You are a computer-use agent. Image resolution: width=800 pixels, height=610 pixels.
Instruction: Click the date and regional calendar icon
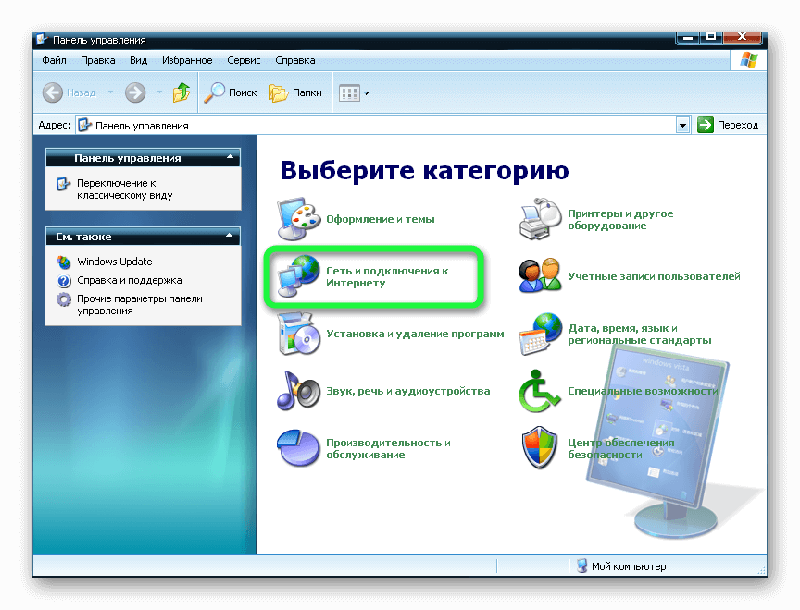click(540, 334)
